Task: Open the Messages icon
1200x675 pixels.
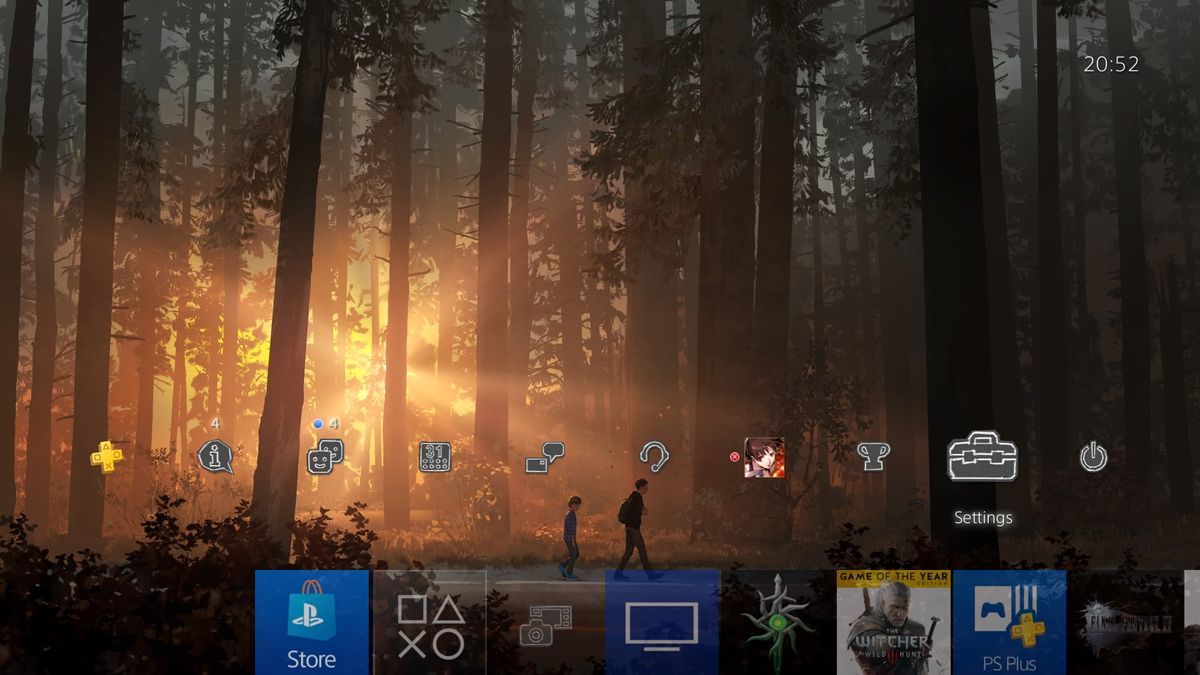Action: coord(545,457)
